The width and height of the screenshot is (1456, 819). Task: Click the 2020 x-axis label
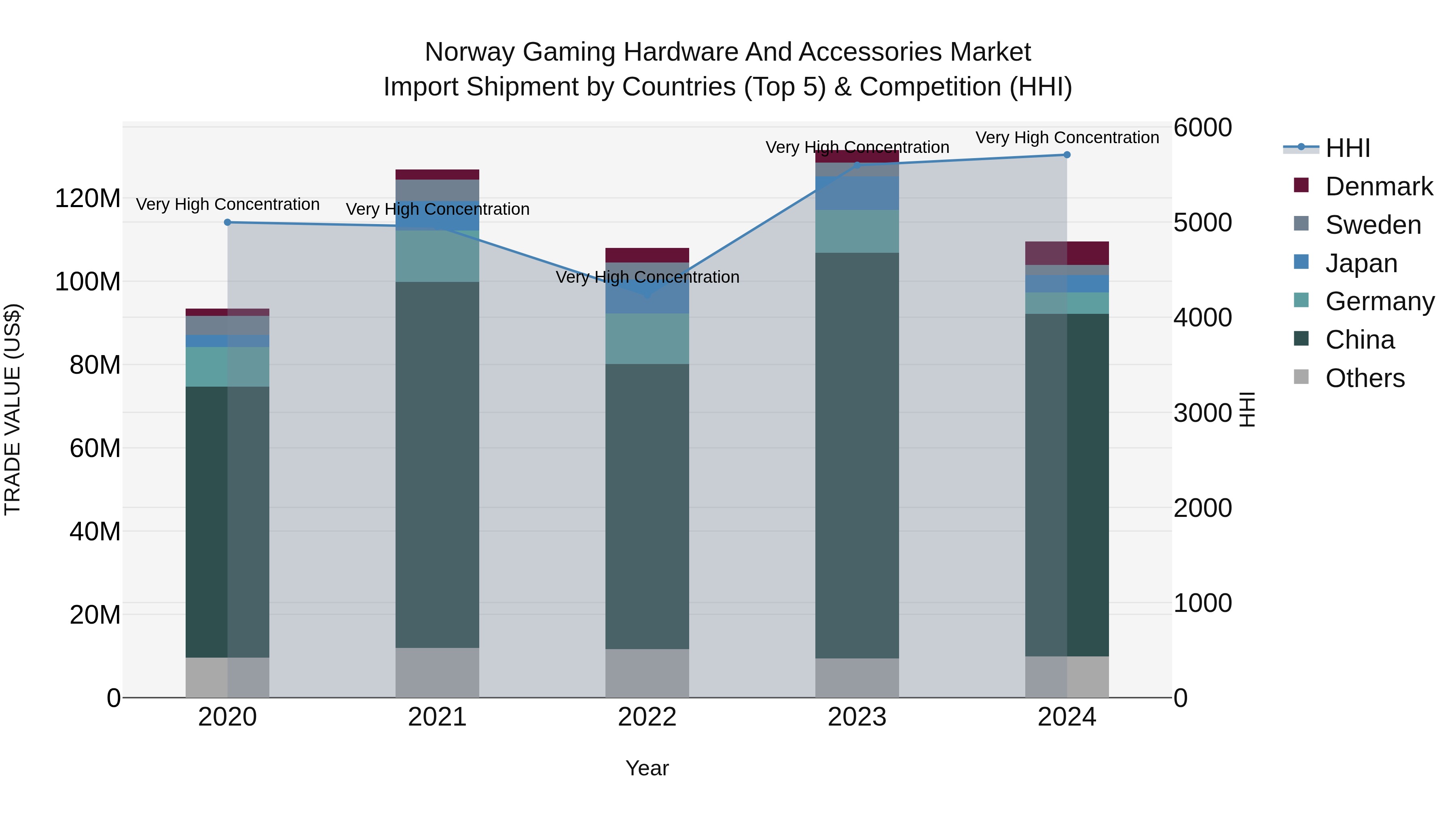(x=228, y=717)
